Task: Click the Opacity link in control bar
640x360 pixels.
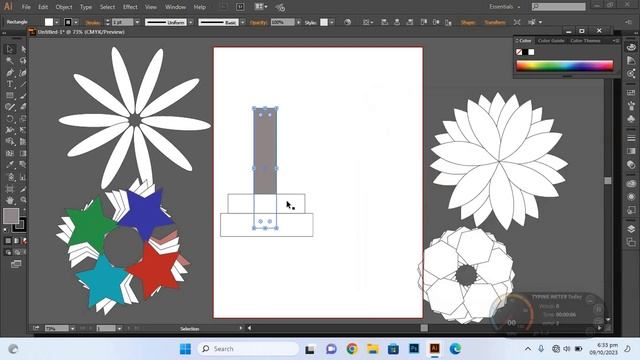Action: tap(258, 22)
